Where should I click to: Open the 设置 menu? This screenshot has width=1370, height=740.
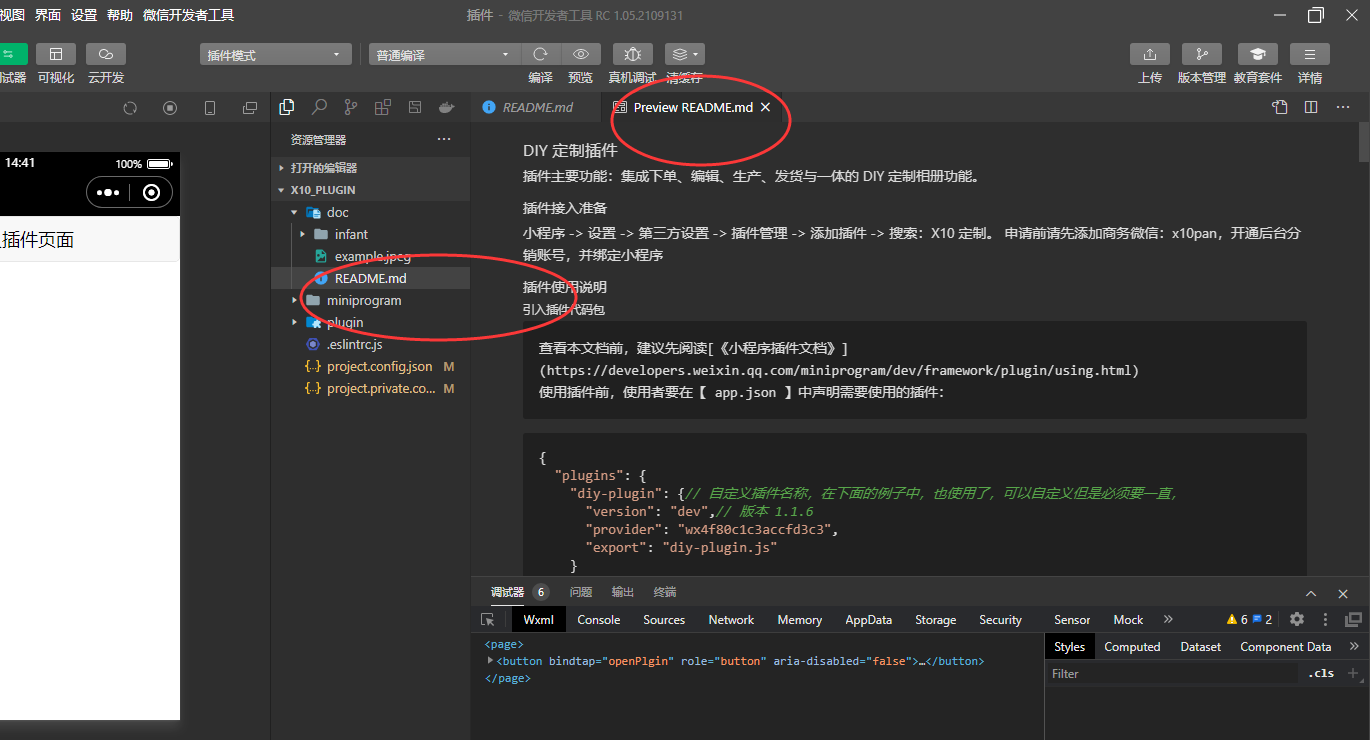tap(84, 15)
